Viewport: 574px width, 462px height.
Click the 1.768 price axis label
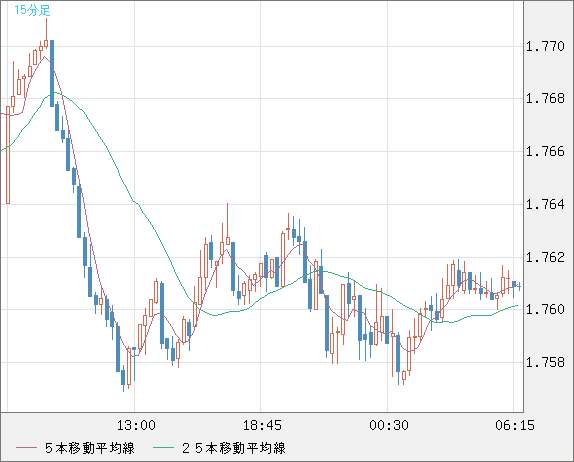pyautogui.click(x=545, y=98)
